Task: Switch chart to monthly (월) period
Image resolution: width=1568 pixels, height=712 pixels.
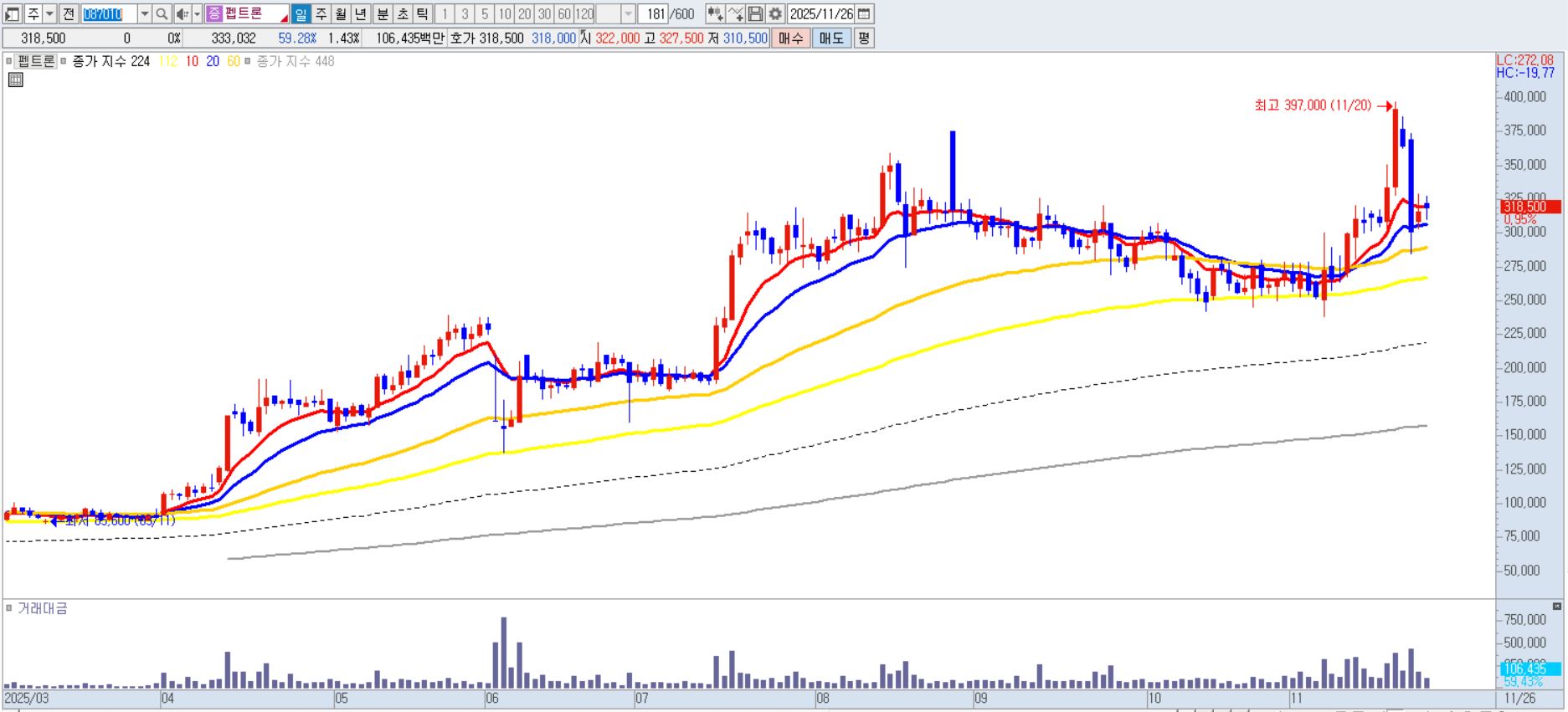Action: coord(341,14)
